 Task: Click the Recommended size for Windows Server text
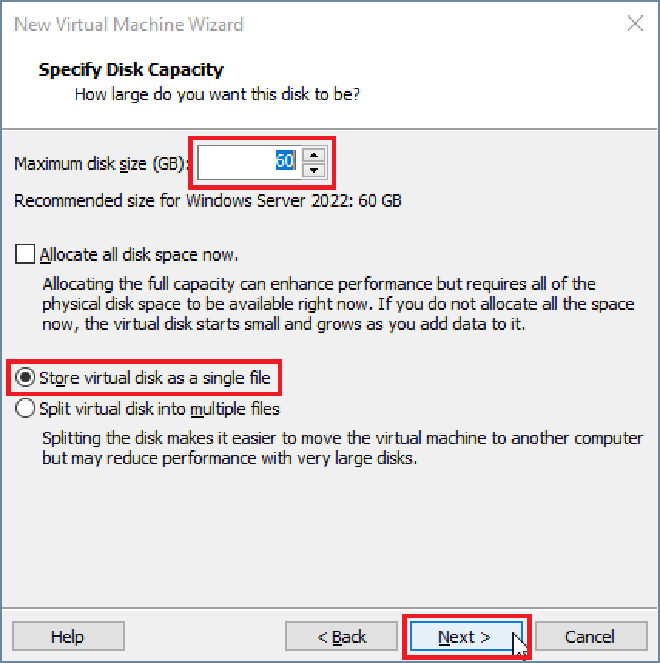[208, 200]
